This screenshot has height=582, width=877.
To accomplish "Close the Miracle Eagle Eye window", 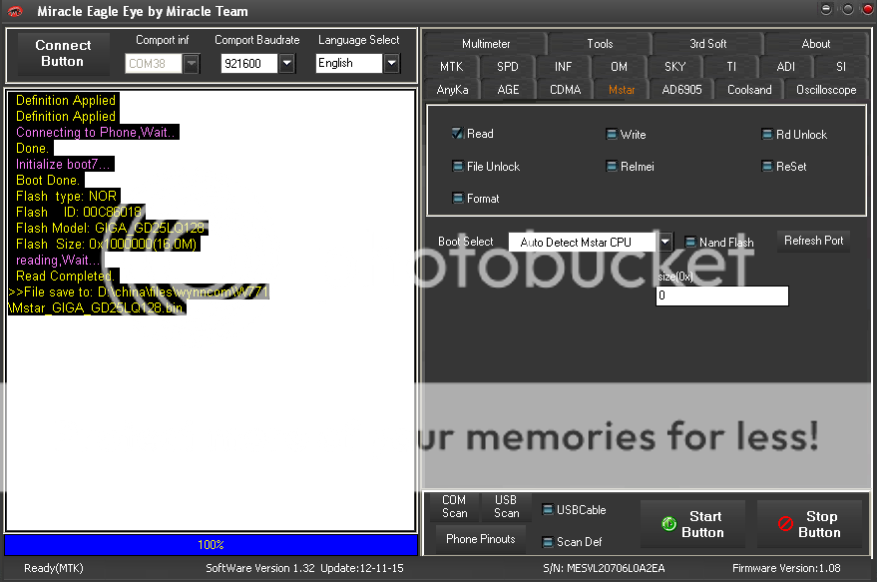I will 868,10.
